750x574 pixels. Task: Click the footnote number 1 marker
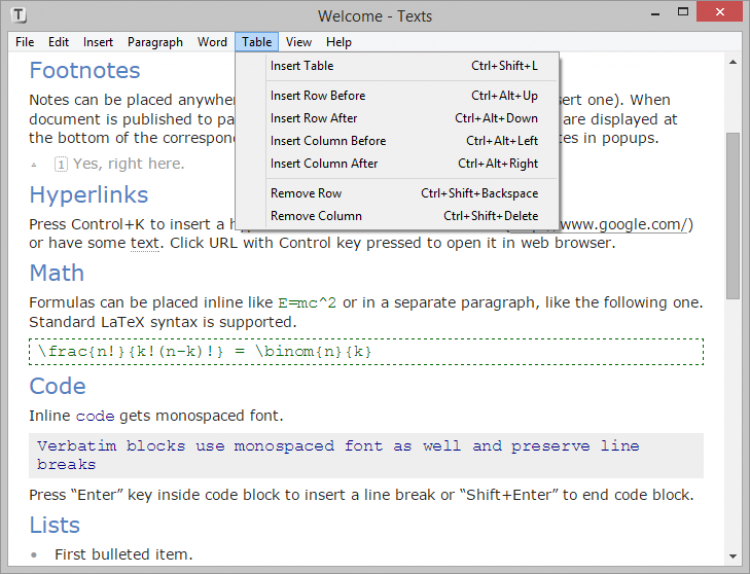61,164
